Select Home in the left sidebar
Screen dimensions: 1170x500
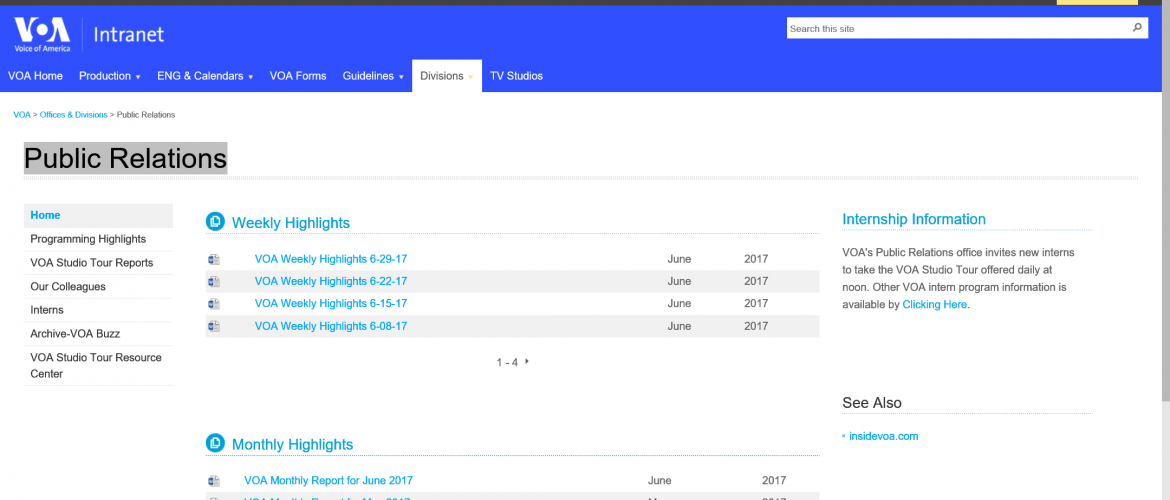[98, 215]
